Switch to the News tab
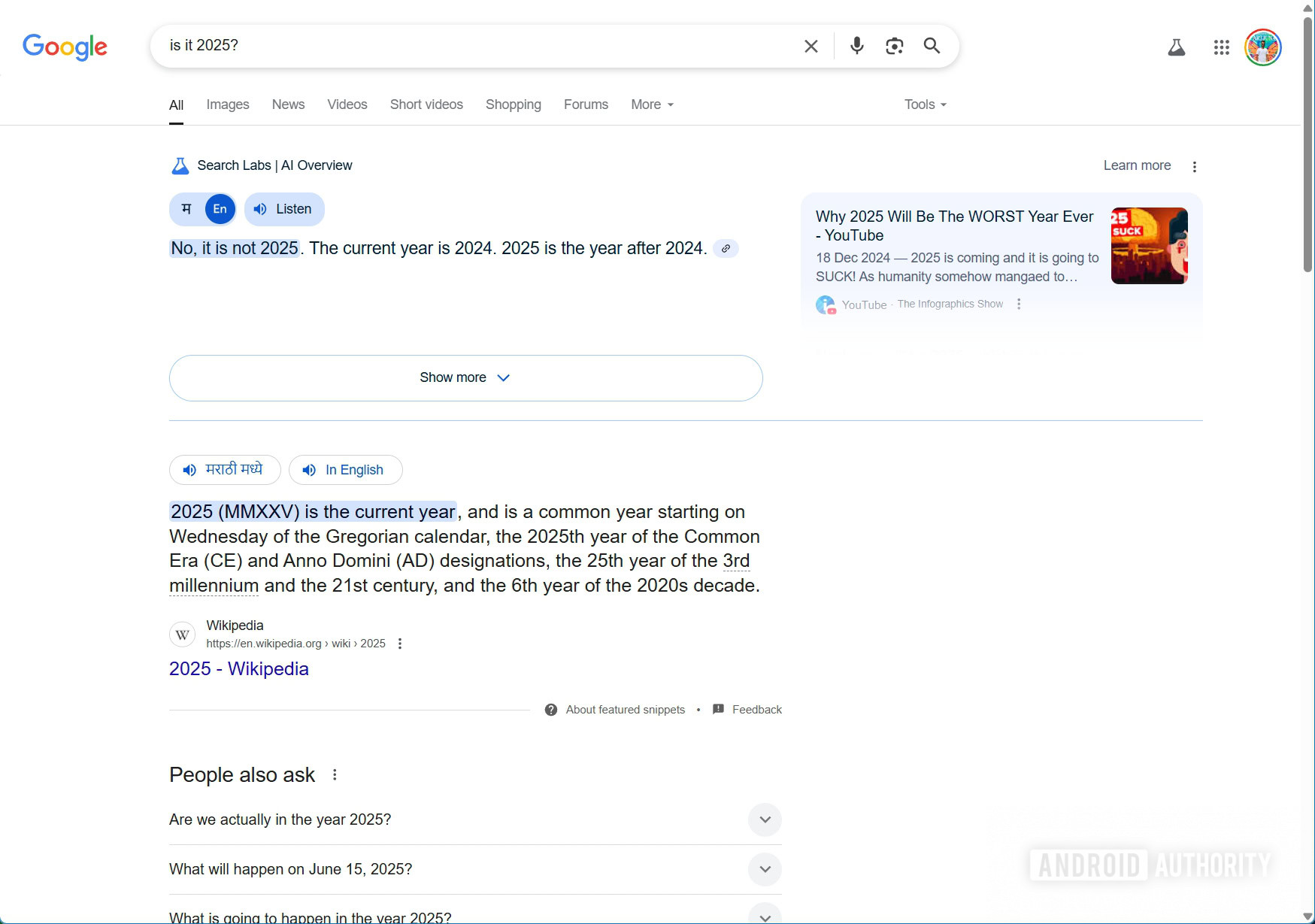1315x924 pixels. pos(288,105)
